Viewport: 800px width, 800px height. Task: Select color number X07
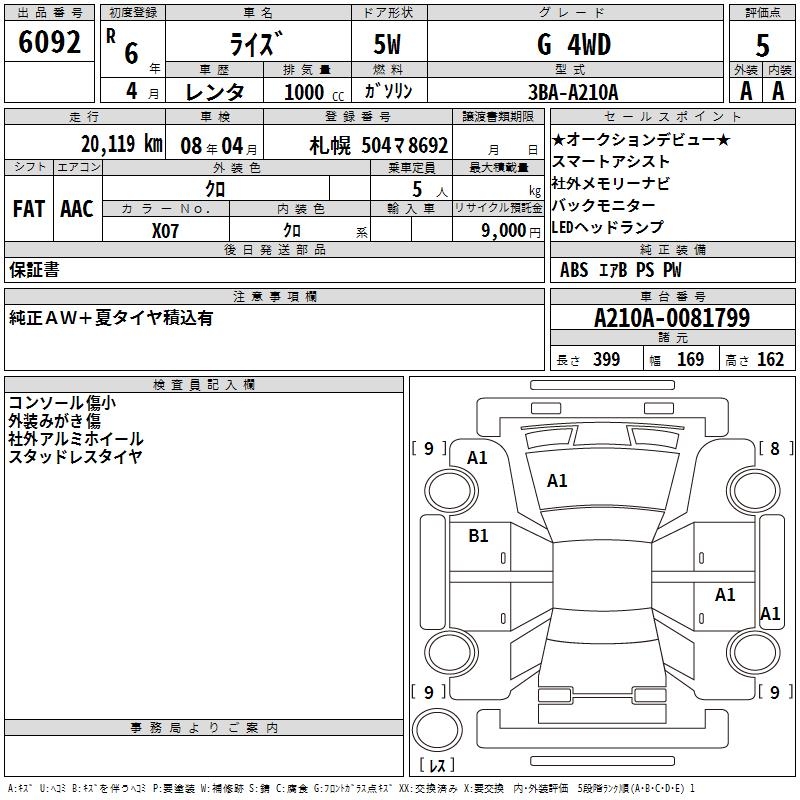click(165, 231)
